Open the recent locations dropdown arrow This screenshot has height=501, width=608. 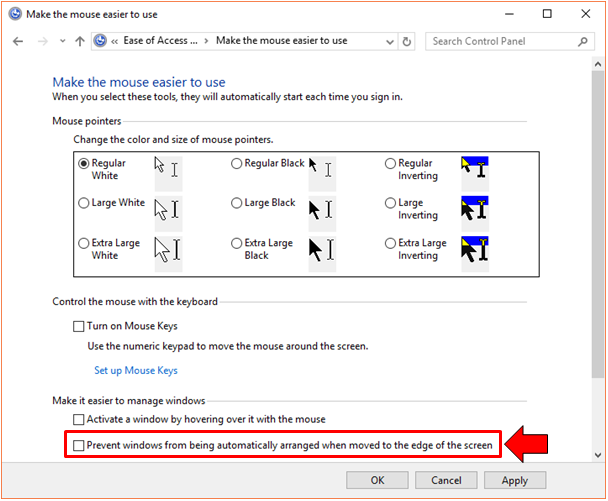[x=62, y=41]
